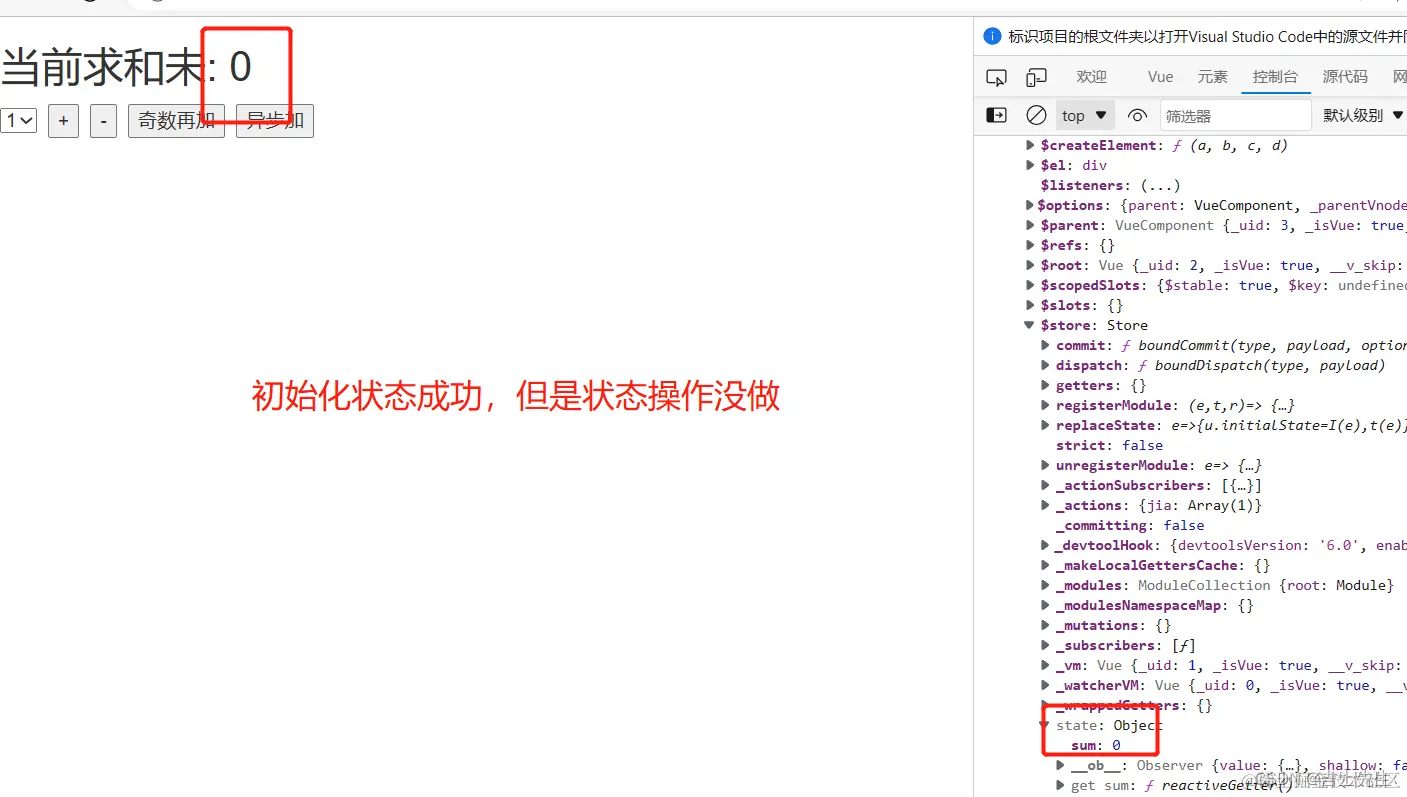Expand the getters object
Viewport: 1407px width, 797px height.
pos(1046,385)
